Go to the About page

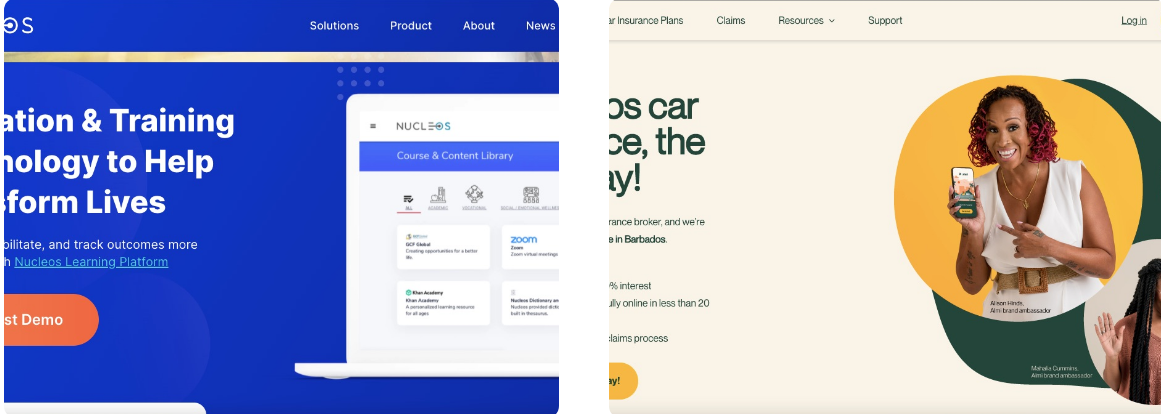[479, 25]
